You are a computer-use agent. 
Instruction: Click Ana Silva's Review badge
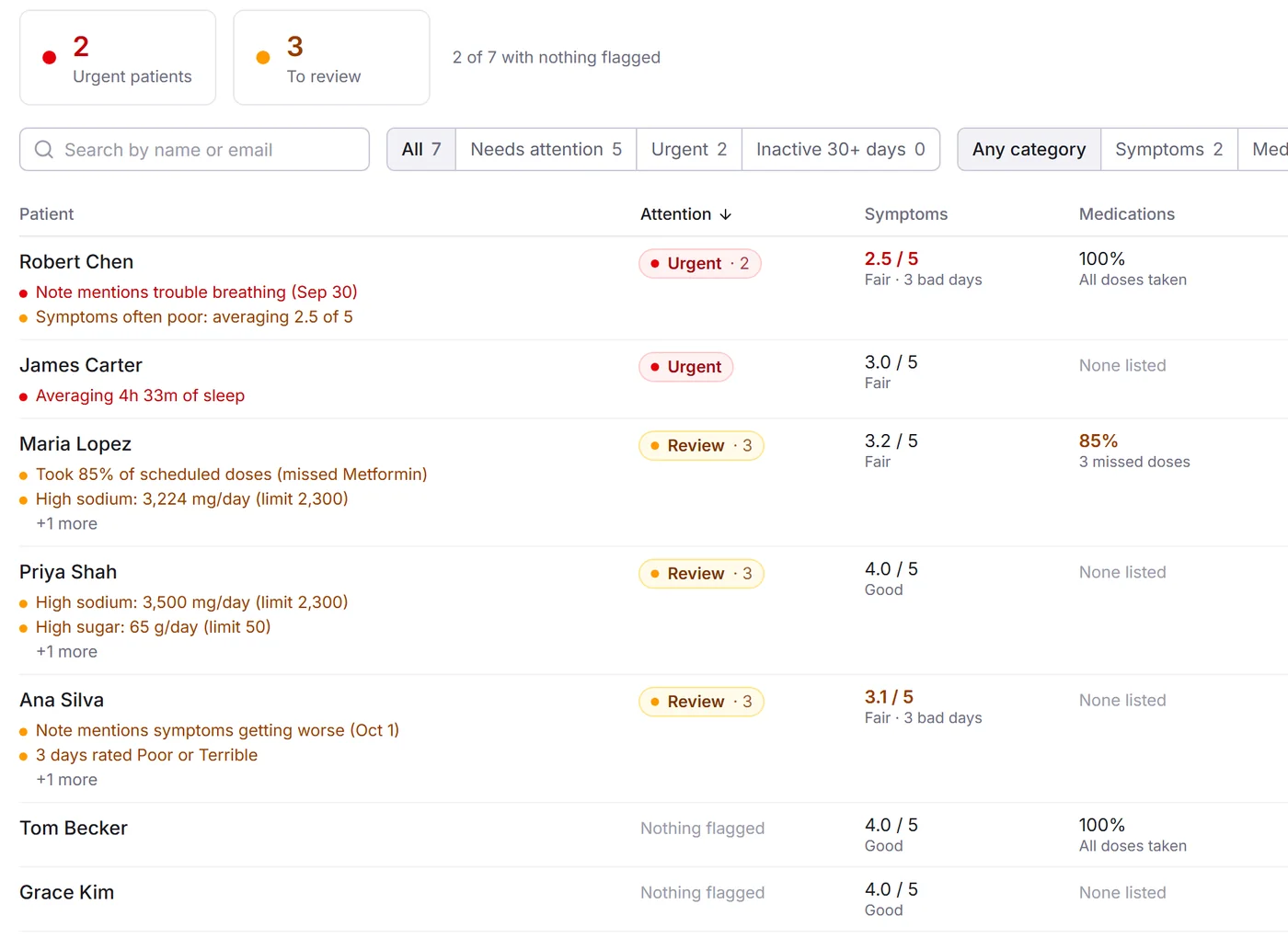pos(701,702)
